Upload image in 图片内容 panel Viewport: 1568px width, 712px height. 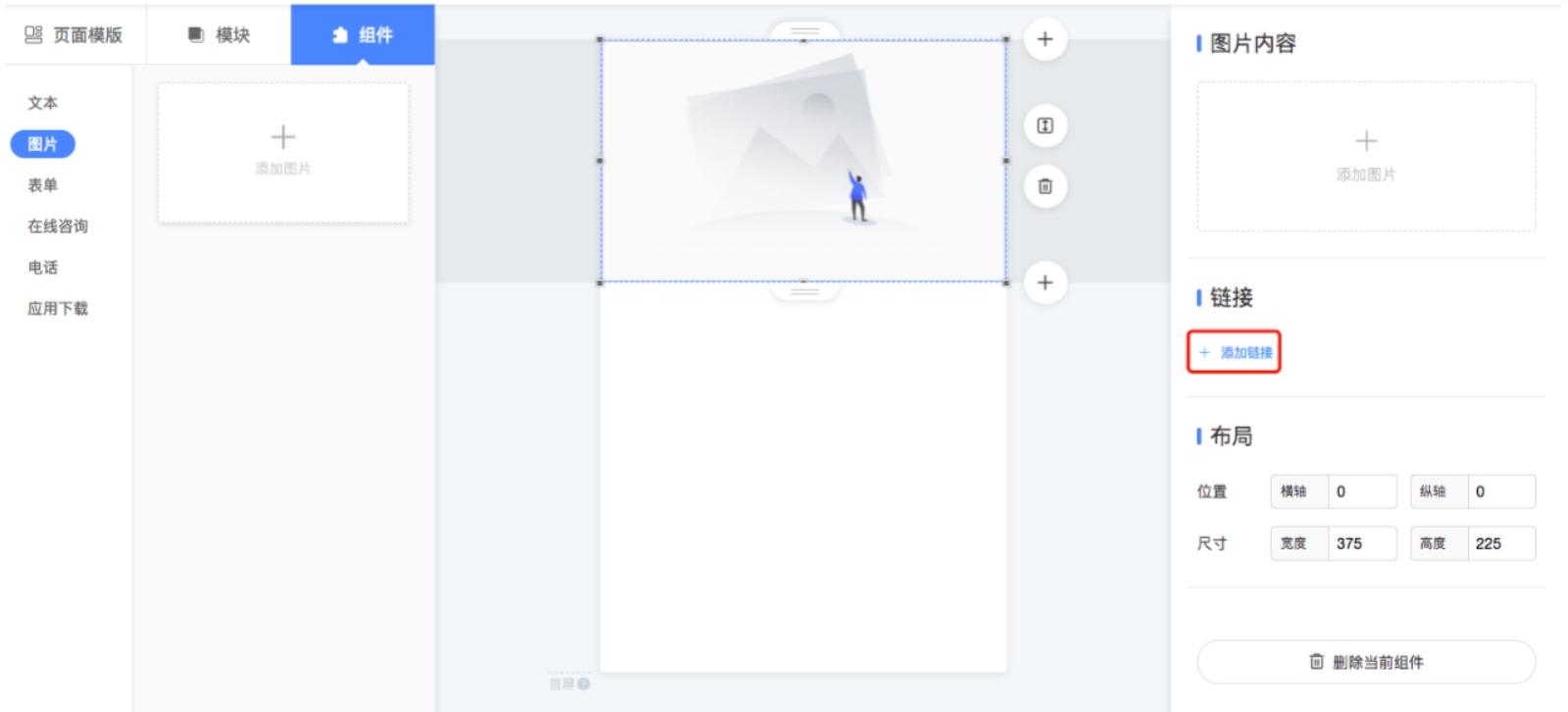[1366, 157]
